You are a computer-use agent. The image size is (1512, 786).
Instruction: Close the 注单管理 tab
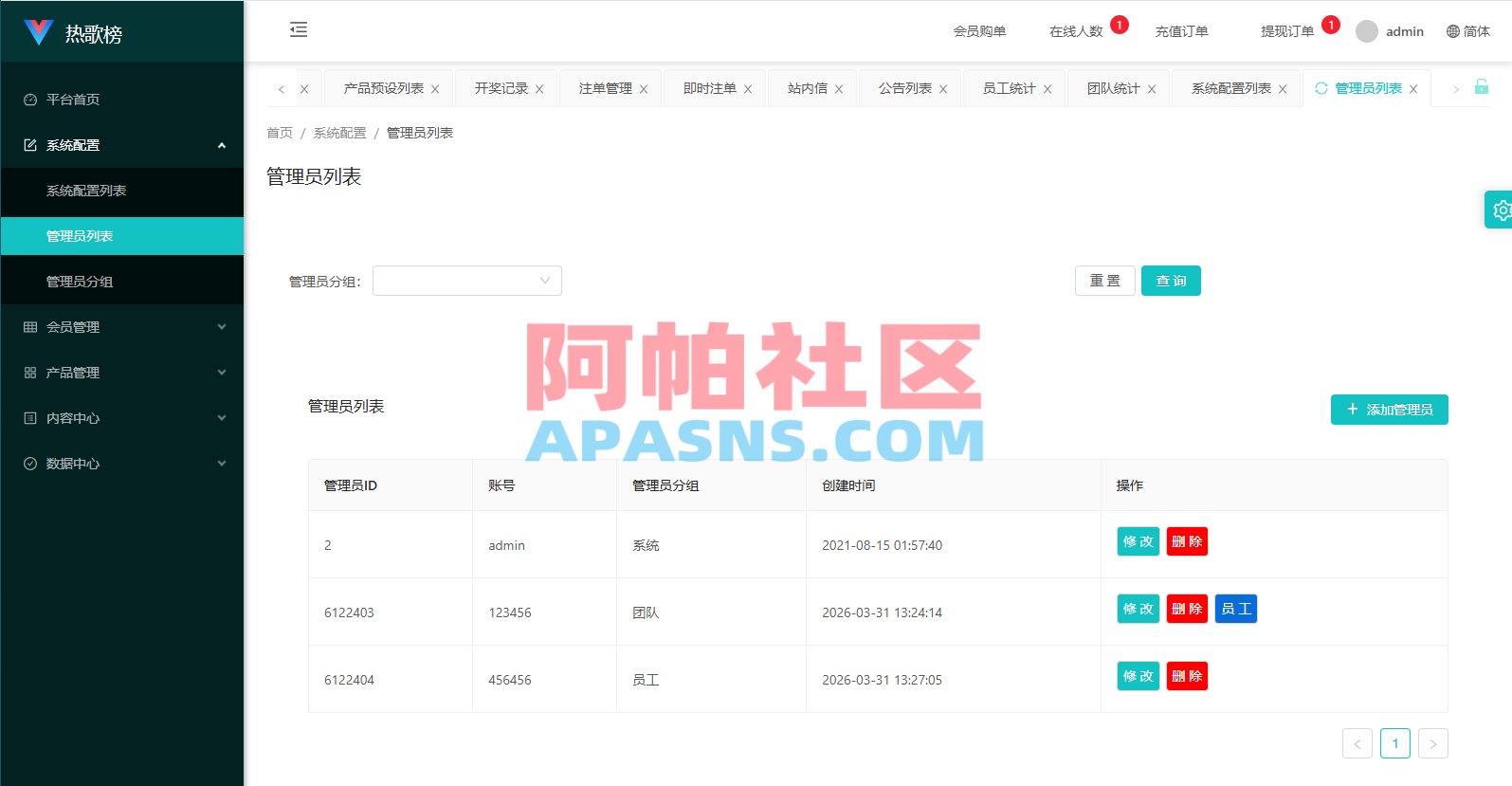click(644, 89)
